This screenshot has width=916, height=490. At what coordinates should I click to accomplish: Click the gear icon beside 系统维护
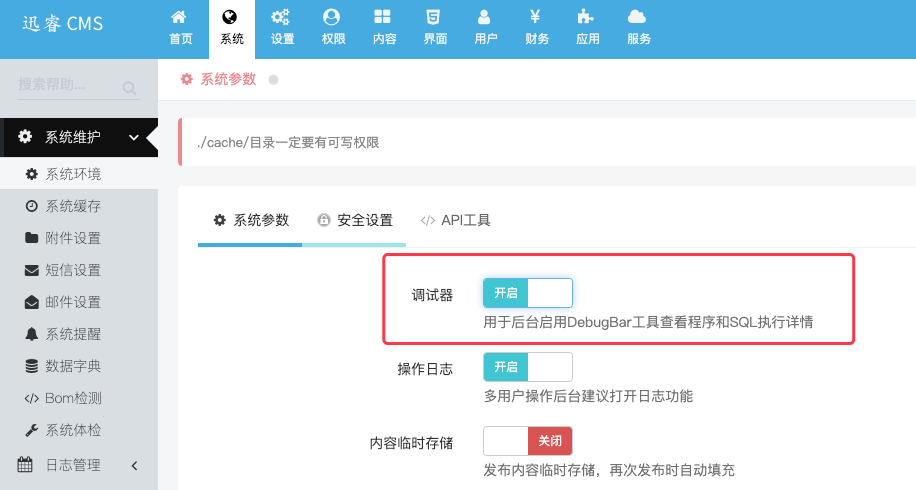click(25, 137)
